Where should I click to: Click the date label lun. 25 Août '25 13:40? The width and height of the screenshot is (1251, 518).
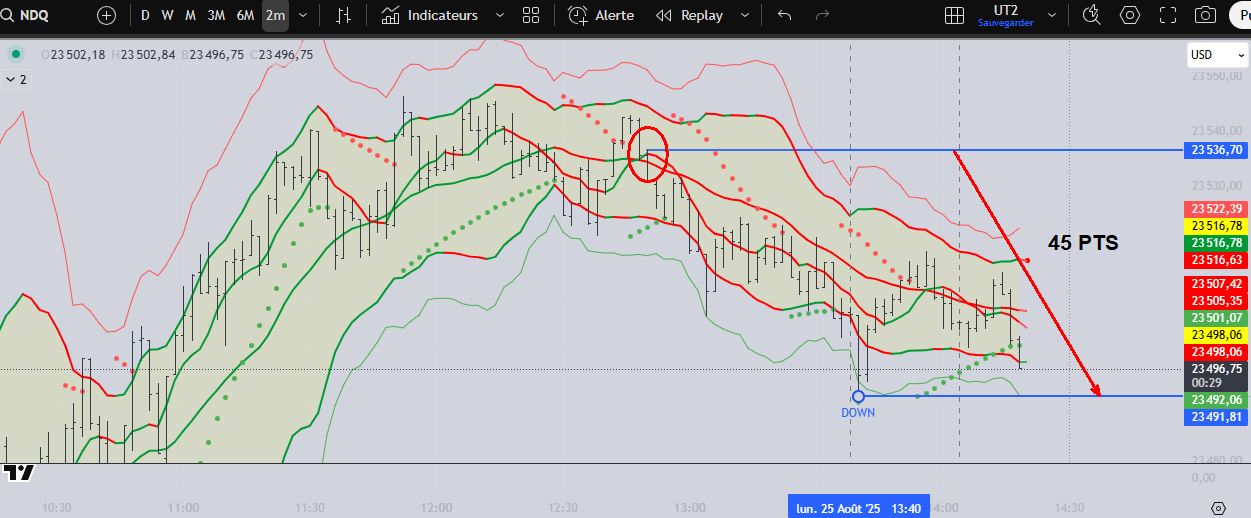pos(858,508)
